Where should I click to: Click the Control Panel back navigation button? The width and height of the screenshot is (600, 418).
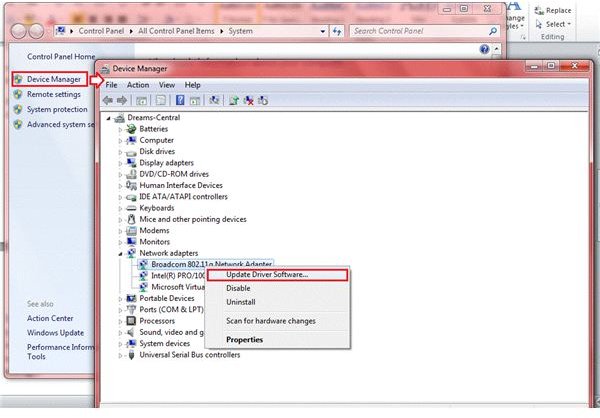pyautogui.click(x=18, y=31)
